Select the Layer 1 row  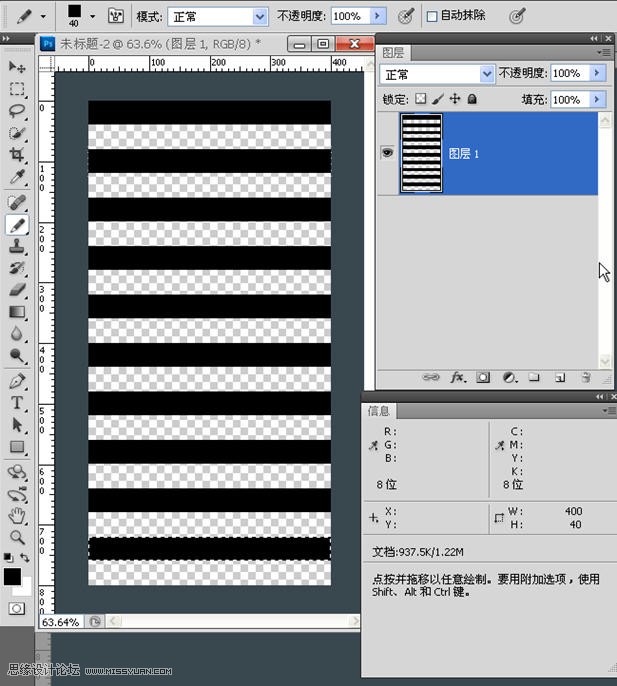(488, 153)
